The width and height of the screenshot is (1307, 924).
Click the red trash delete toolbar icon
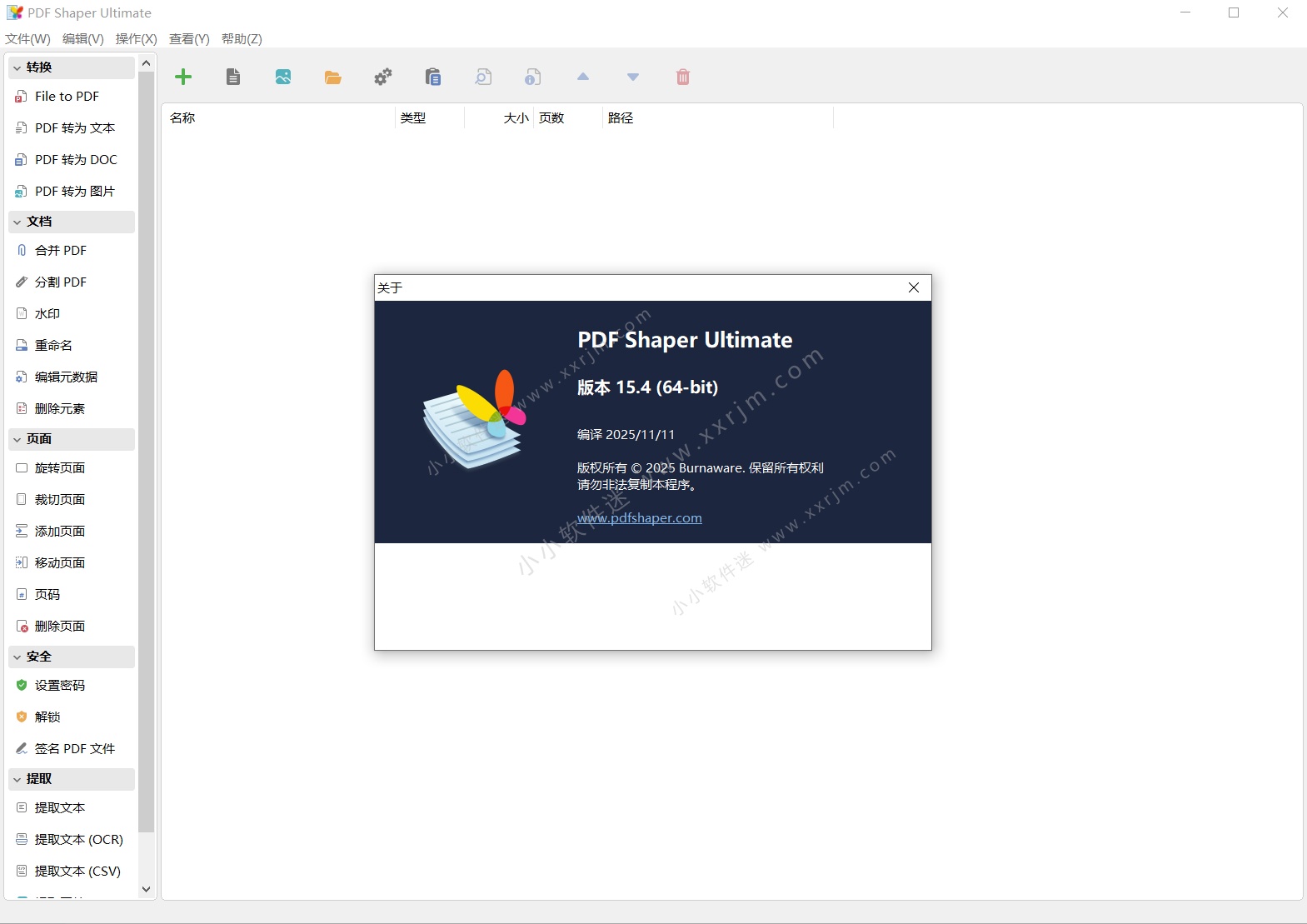coord(683,77)
